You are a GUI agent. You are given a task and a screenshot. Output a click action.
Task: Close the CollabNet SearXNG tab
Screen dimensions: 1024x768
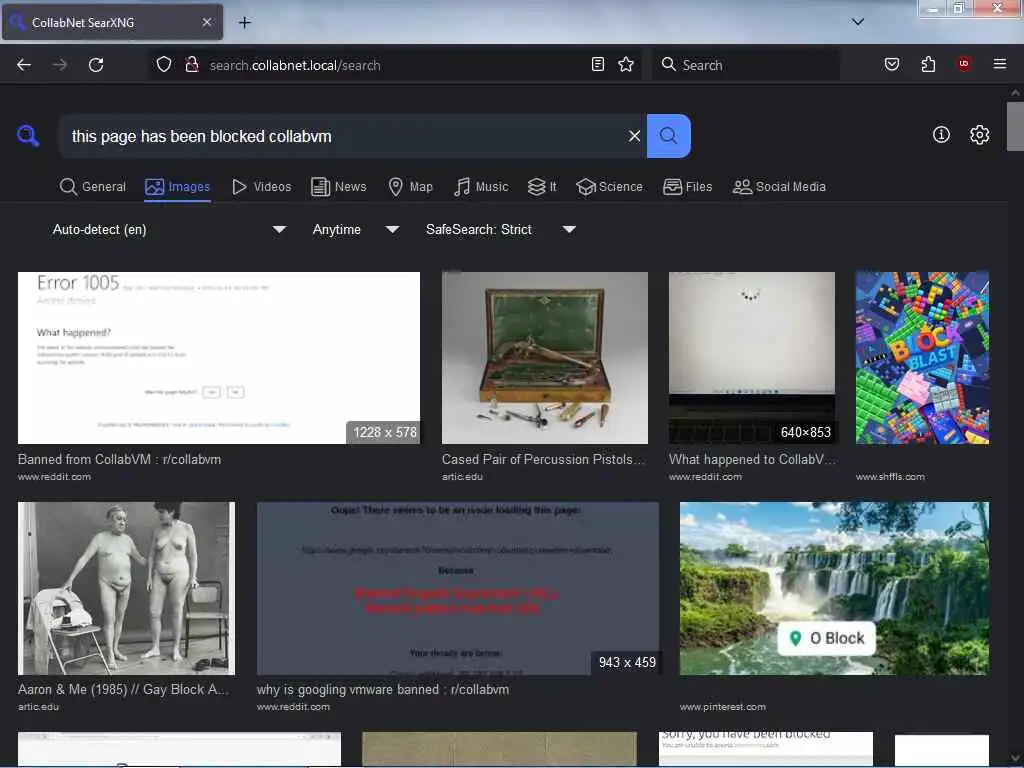coord(206,22)
